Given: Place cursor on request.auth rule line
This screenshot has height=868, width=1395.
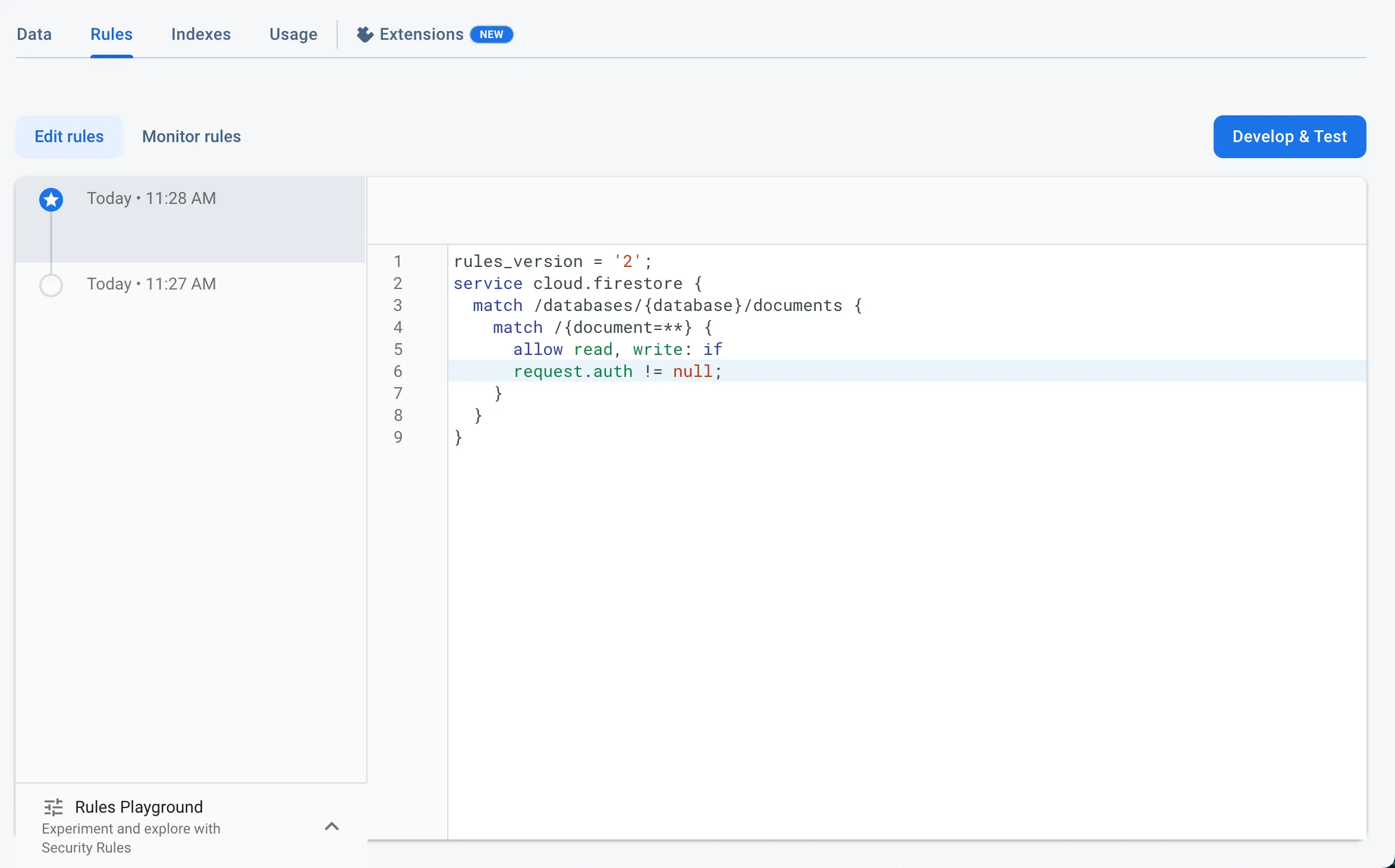Looking at the screenshot, I should point(907,371).
